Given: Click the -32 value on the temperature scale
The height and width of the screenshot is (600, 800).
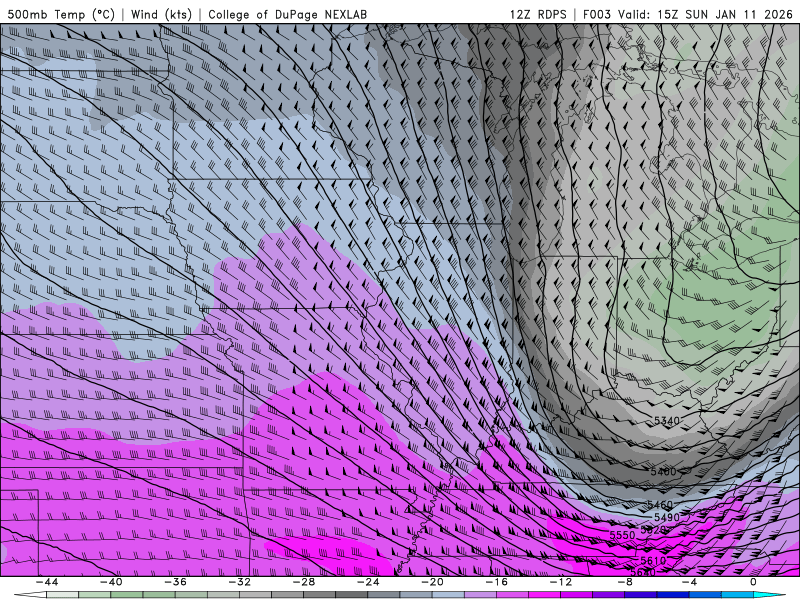Looking at the screenshot, I should coord(239,582).
